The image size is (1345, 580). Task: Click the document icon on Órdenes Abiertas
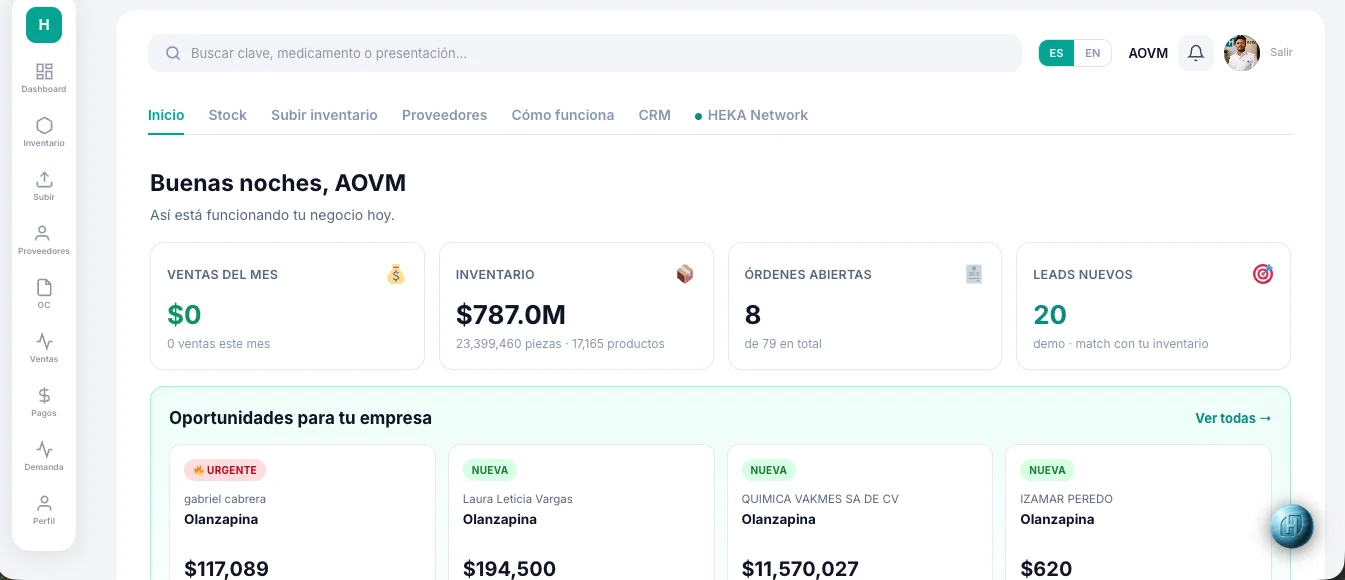pyautogui.click(x=974, y=274)
